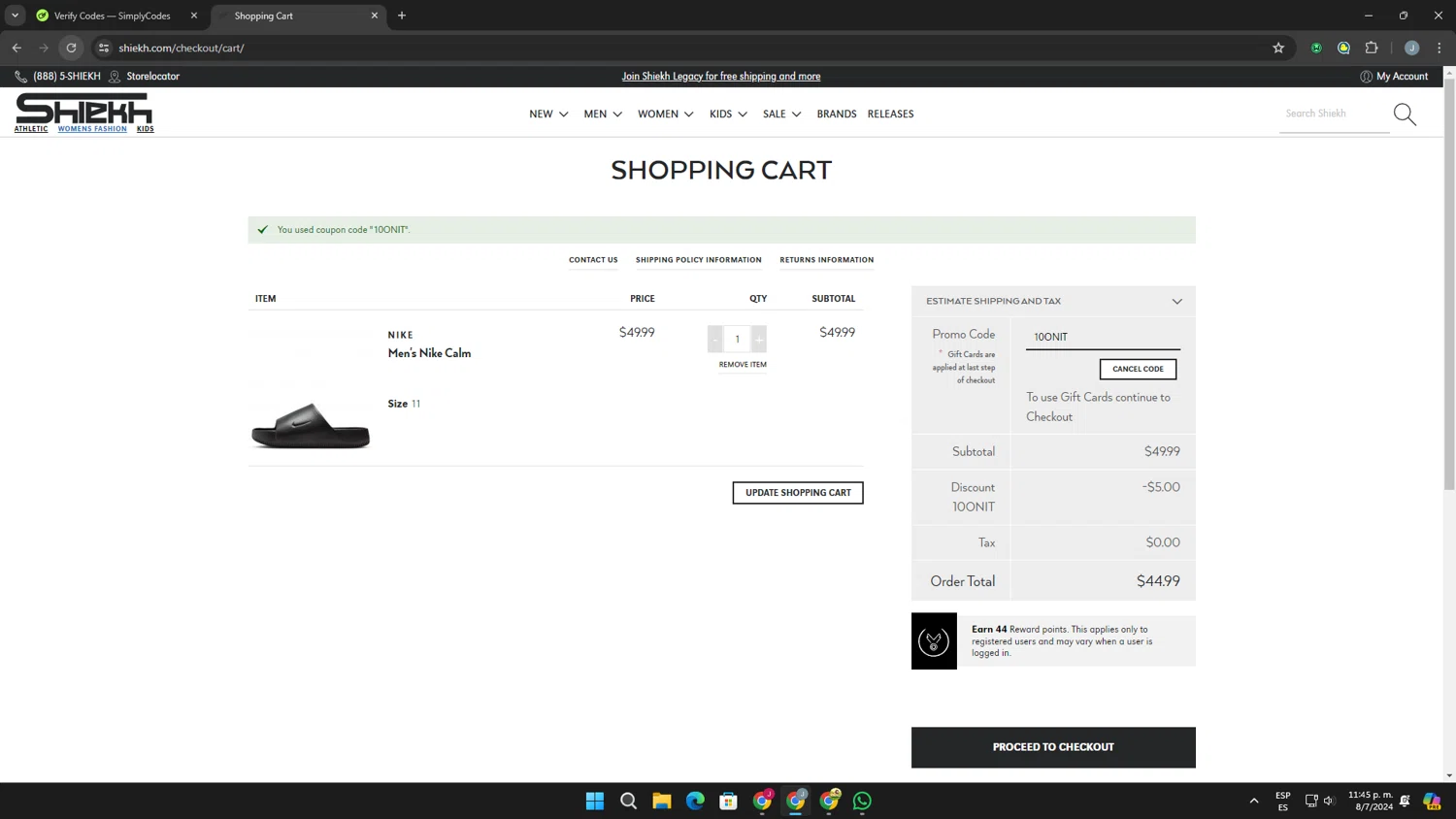Click the search magnifier icon
The height and width of the screenshot is (819, 1456).
click(1405, 115)
